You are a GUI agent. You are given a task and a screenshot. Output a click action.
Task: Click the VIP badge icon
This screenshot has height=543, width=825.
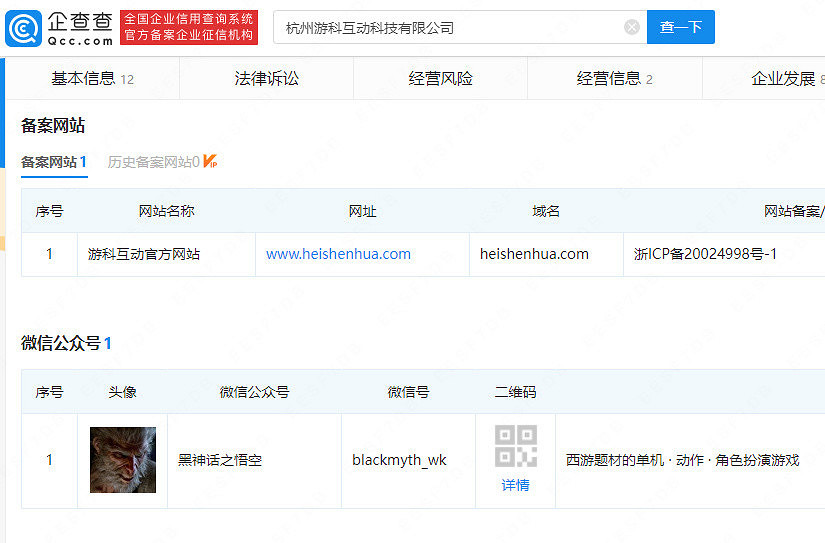pyautogui.click(x=210, y=161)
